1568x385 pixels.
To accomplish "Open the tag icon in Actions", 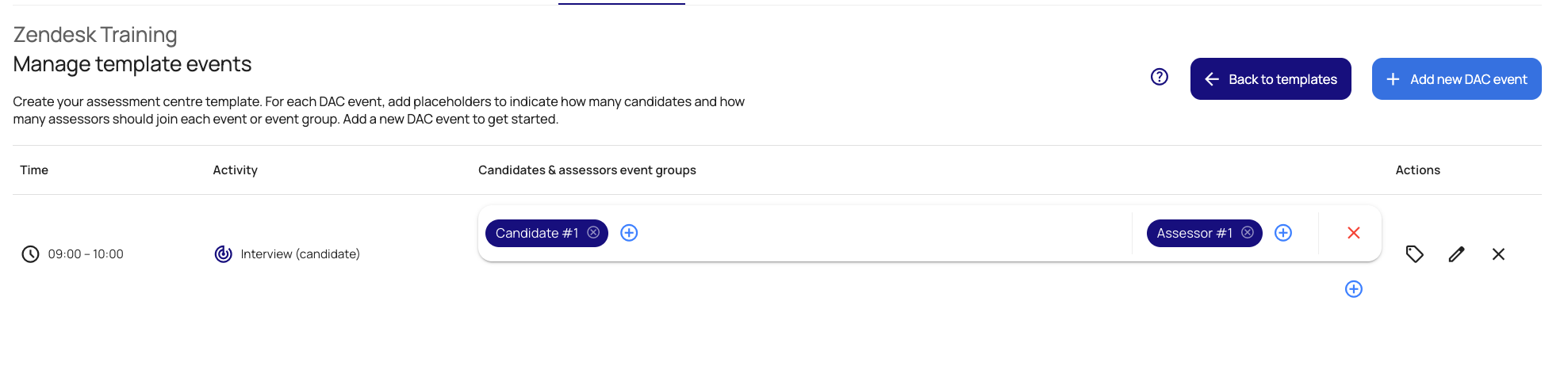I will tap(1414, 254).
